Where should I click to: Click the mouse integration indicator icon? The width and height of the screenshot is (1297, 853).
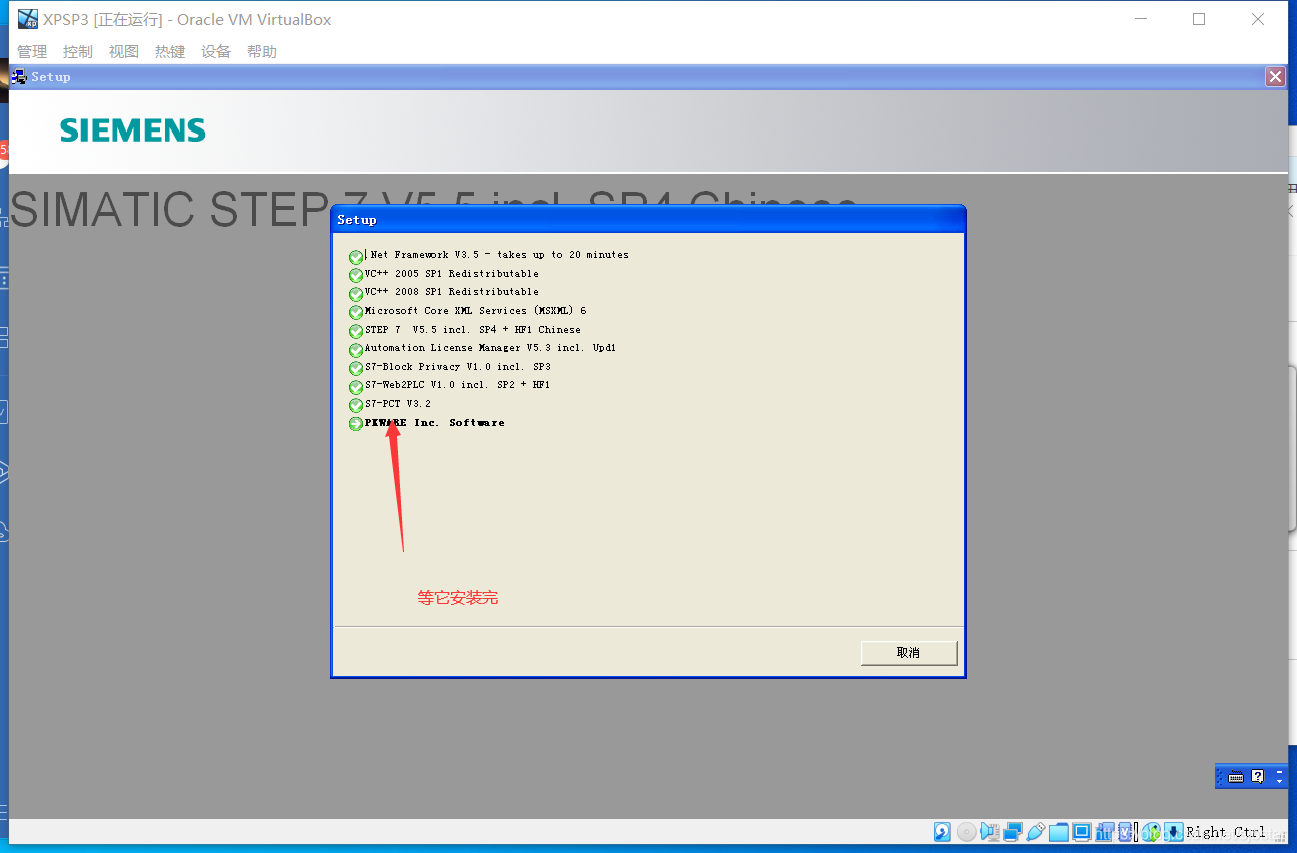[1151, 832]
